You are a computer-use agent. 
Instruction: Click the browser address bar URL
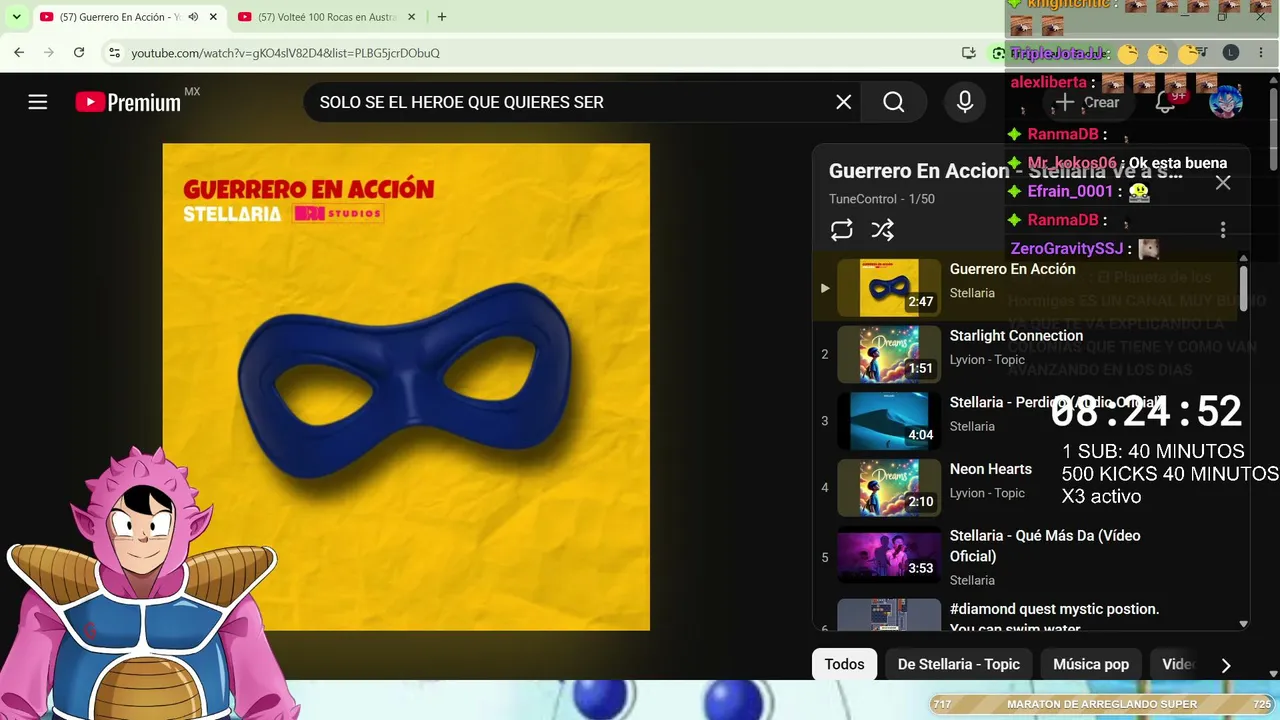point(285,53)
